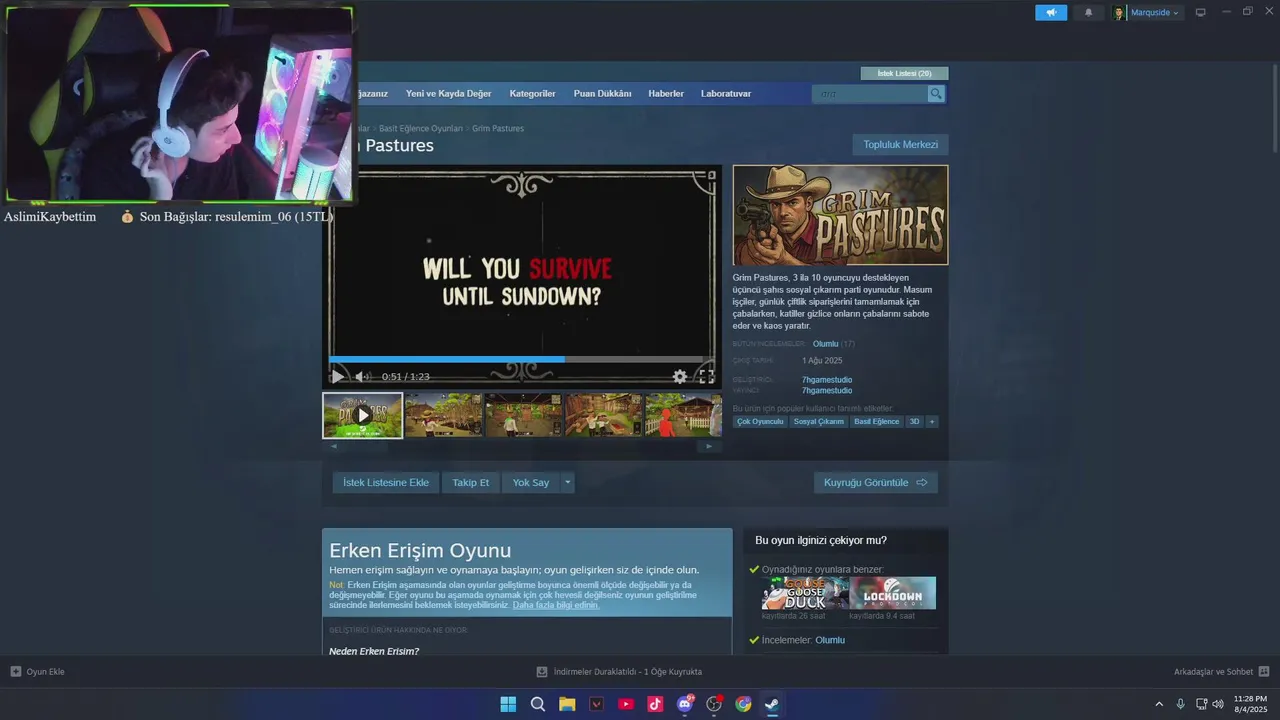
Task: Select the second screenshot thumbnail
Action: 443,415
